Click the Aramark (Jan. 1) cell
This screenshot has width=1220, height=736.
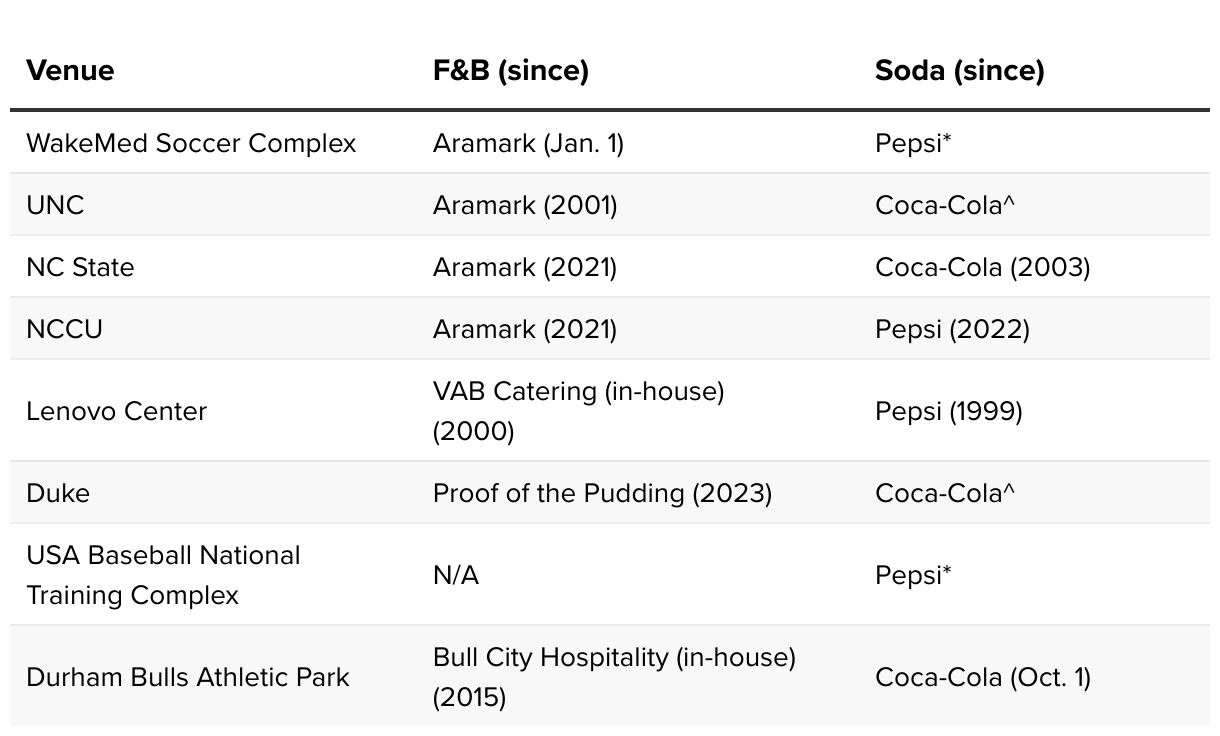pyautogui.click(x=528, y=143)
